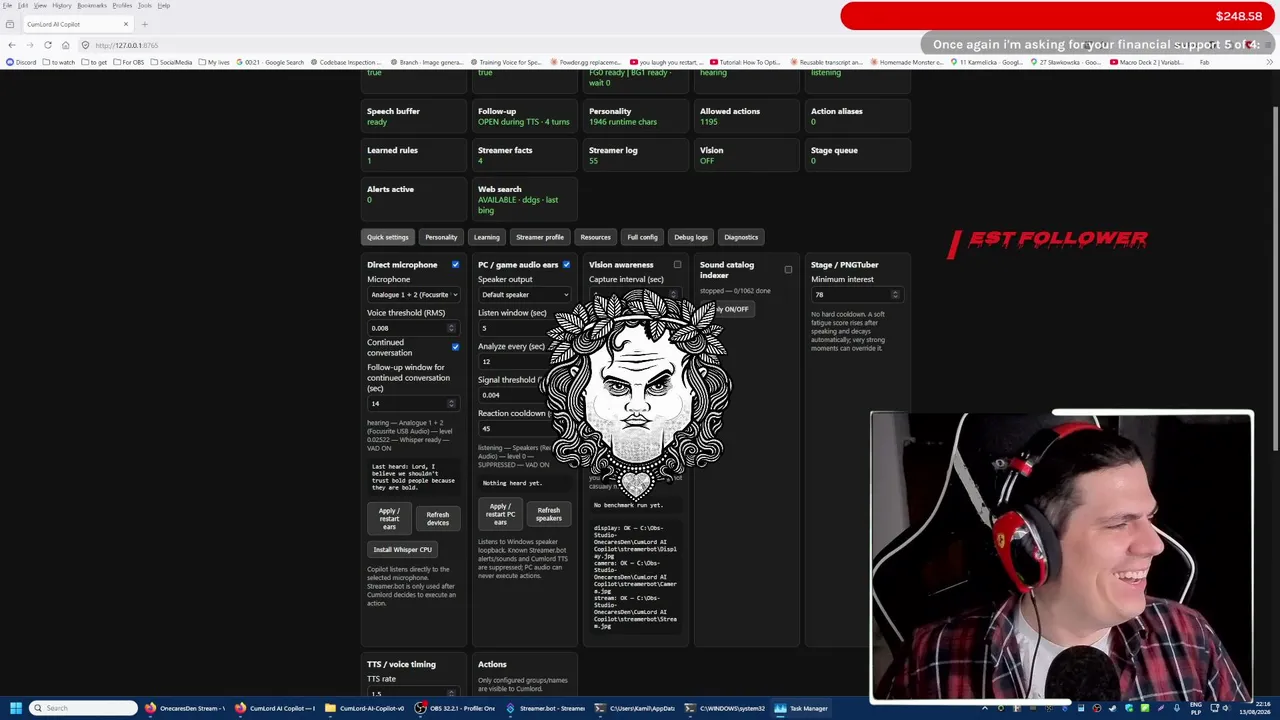This screenshot has height=720, width=1280.
Task: Switch to the Quick settings tab
Action: click(x=388, y=237)
